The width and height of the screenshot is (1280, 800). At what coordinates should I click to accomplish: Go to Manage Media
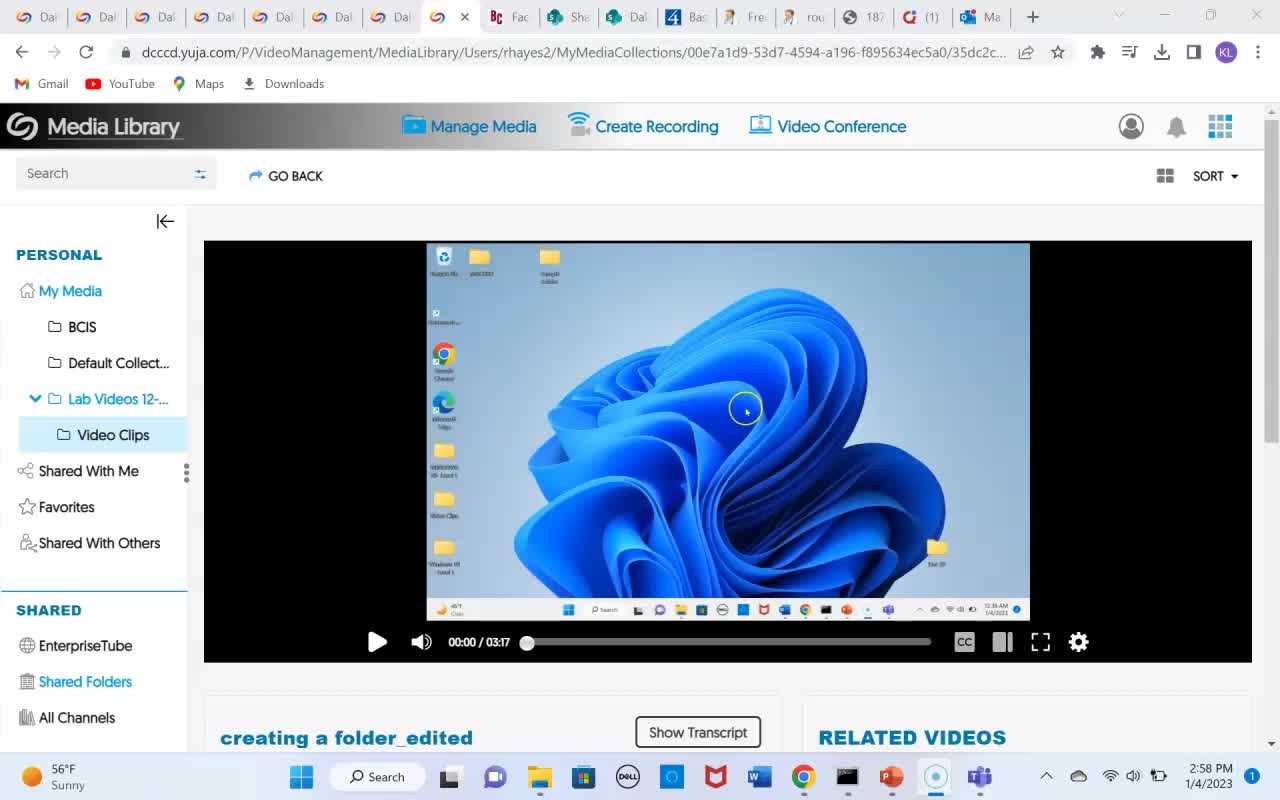tap(469, 126)
